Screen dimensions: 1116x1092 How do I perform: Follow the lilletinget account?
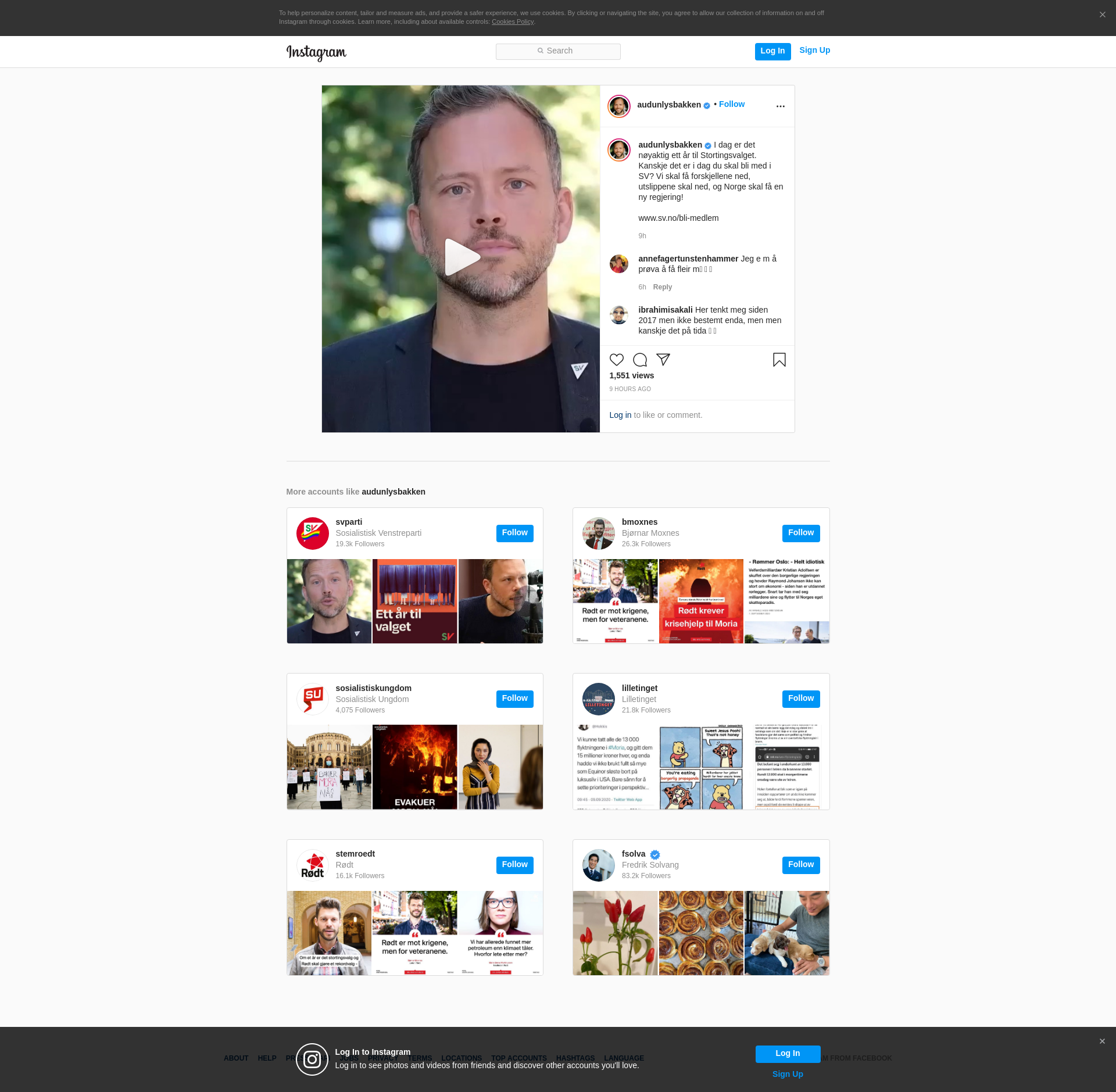(x=801, y=699)
